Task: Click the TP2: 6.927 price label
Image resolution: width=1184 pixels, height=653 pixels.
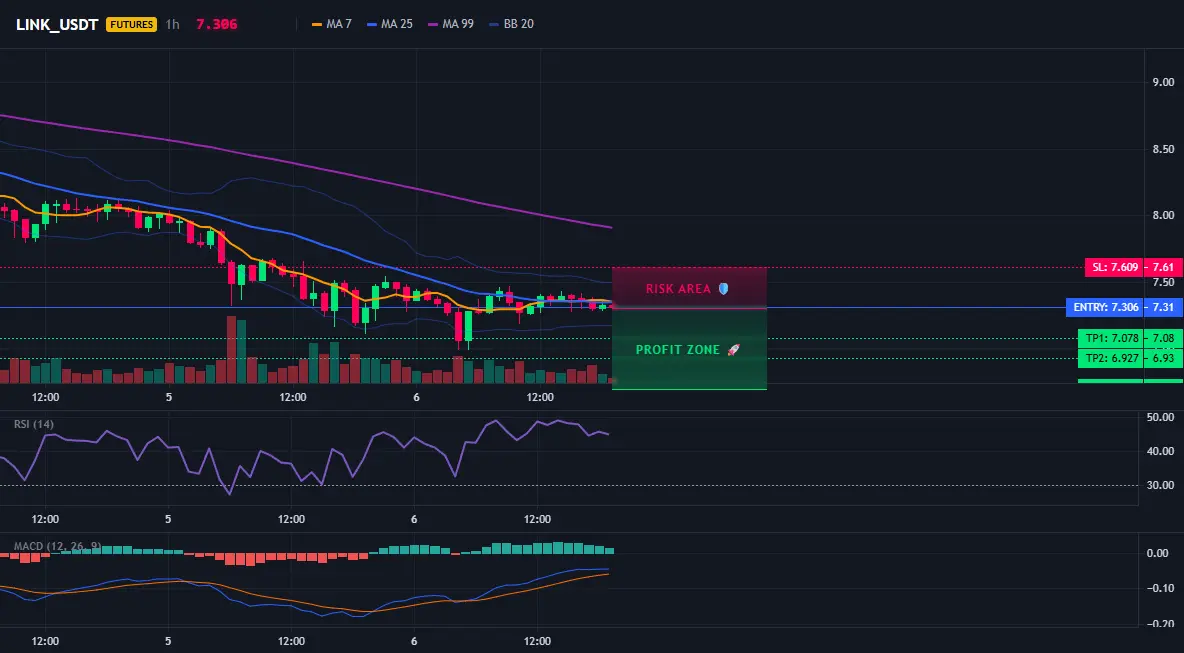Action: (x=1110, y=359)
